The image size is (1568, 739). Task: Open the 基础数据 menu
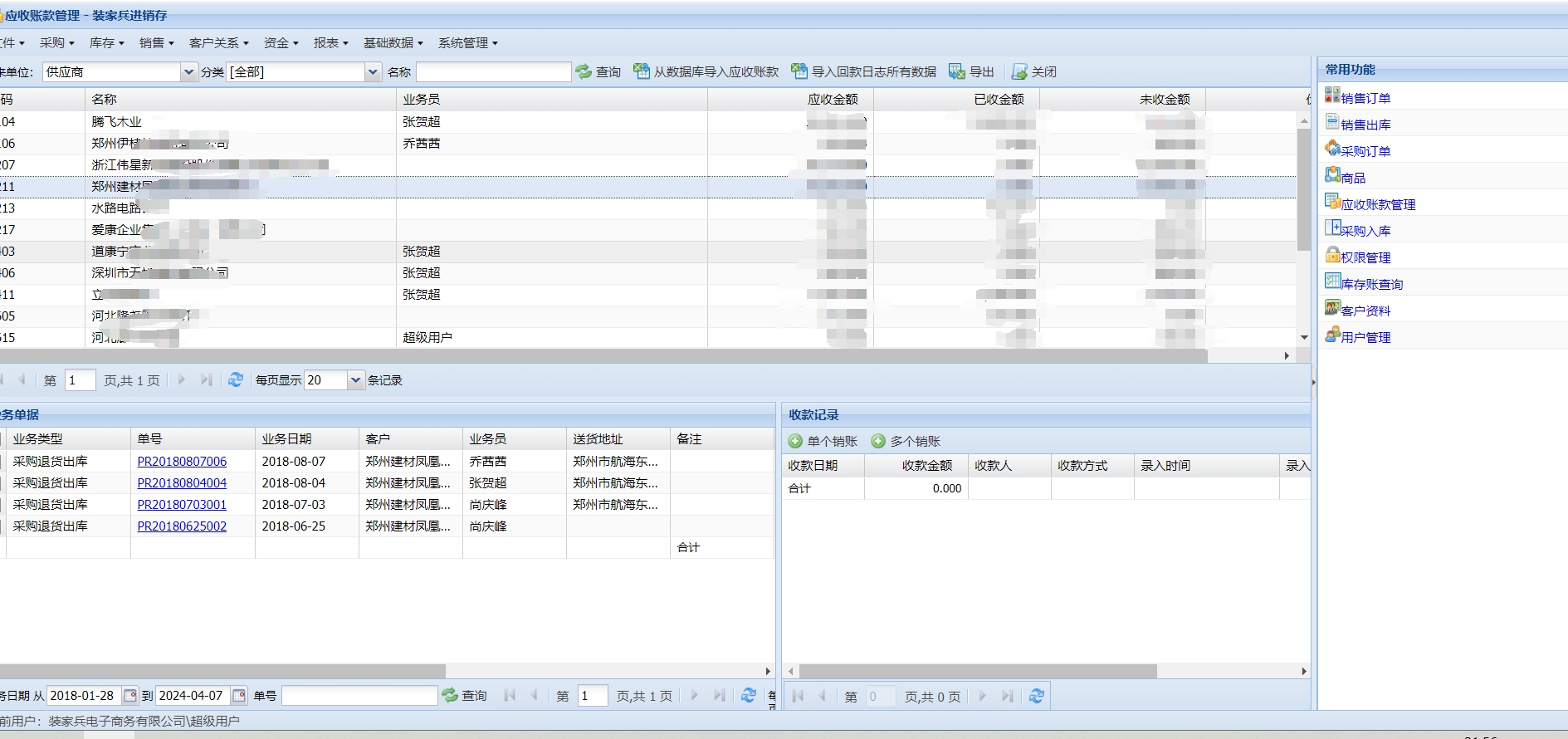tap(393, 42)
